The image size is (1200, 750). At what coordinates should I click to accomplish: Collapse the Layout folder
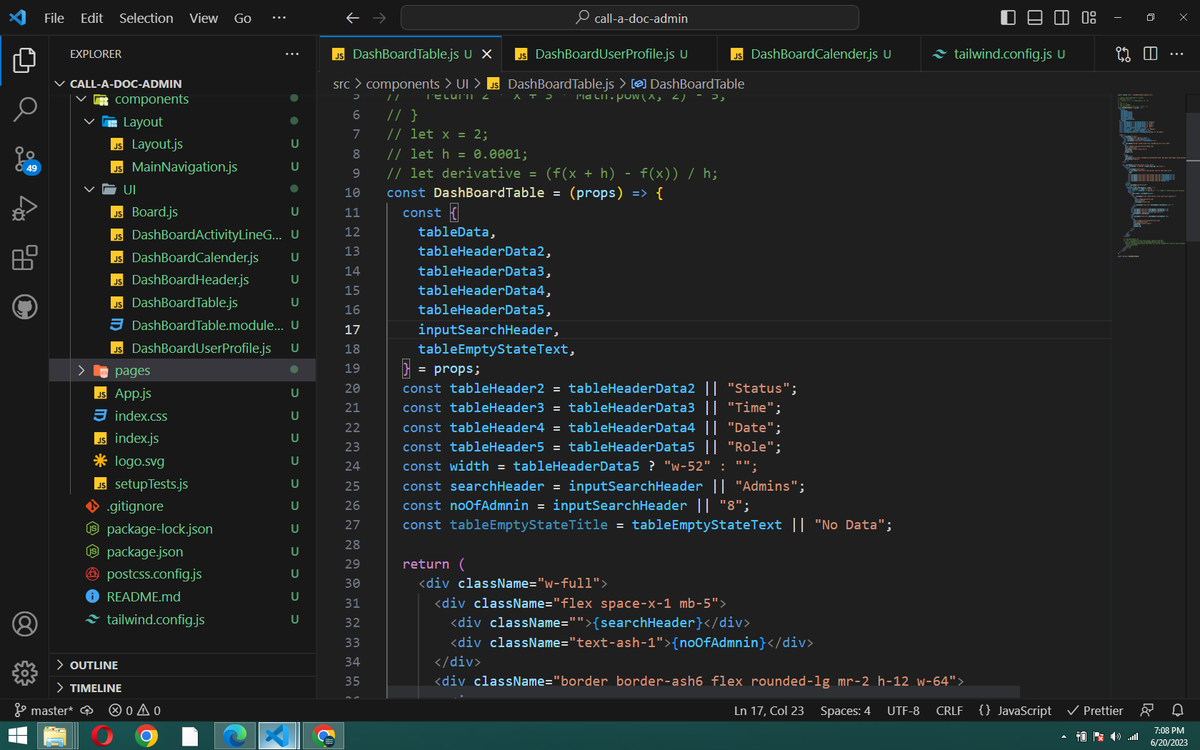coord(182,121)
